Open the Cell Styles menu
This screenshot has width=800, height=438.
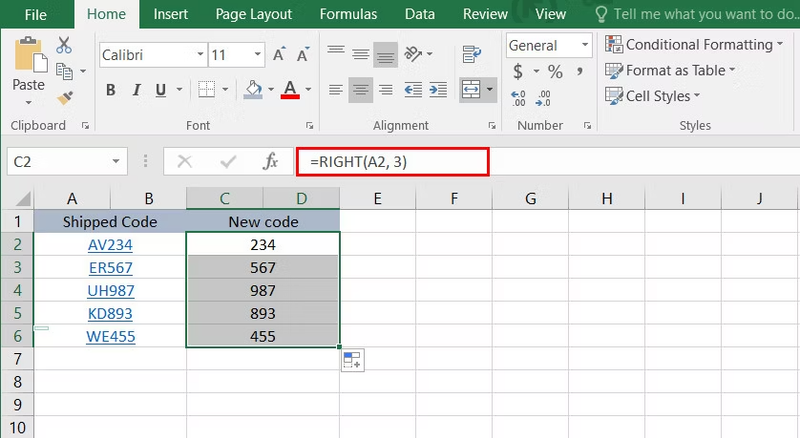653,96
